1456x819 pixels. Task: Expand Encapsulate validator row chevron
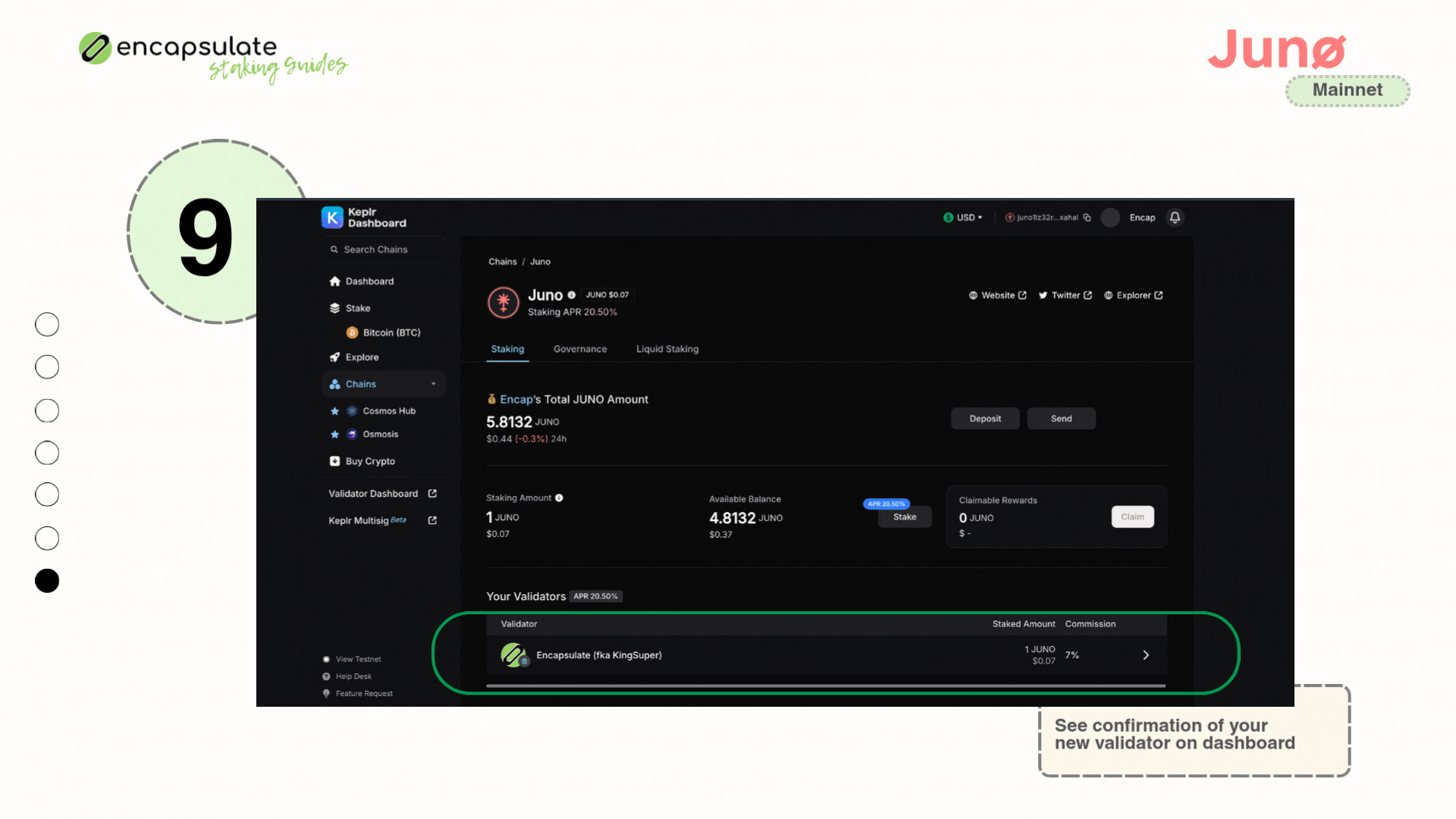pos(1146,655)
